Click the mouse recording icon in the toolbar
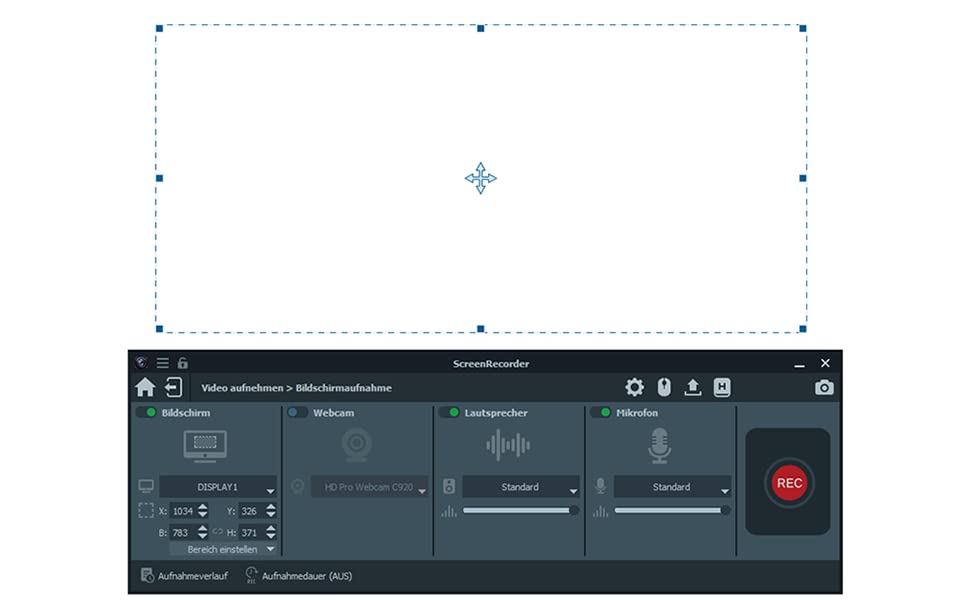 click(x=665, y=385)
